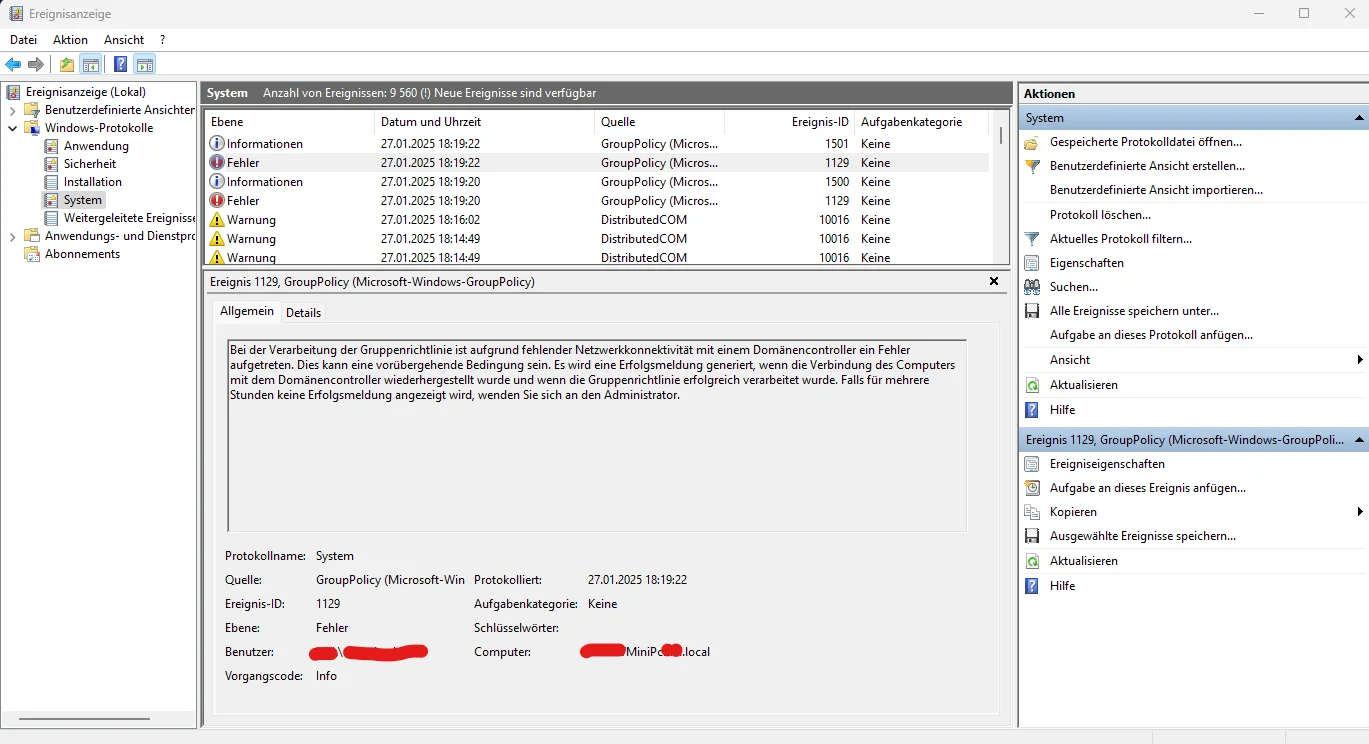Click the Ausgewählte Ereignisse speichern disk icon
The height and width of the screenshot is (744, 1369).
point(1033,536)
